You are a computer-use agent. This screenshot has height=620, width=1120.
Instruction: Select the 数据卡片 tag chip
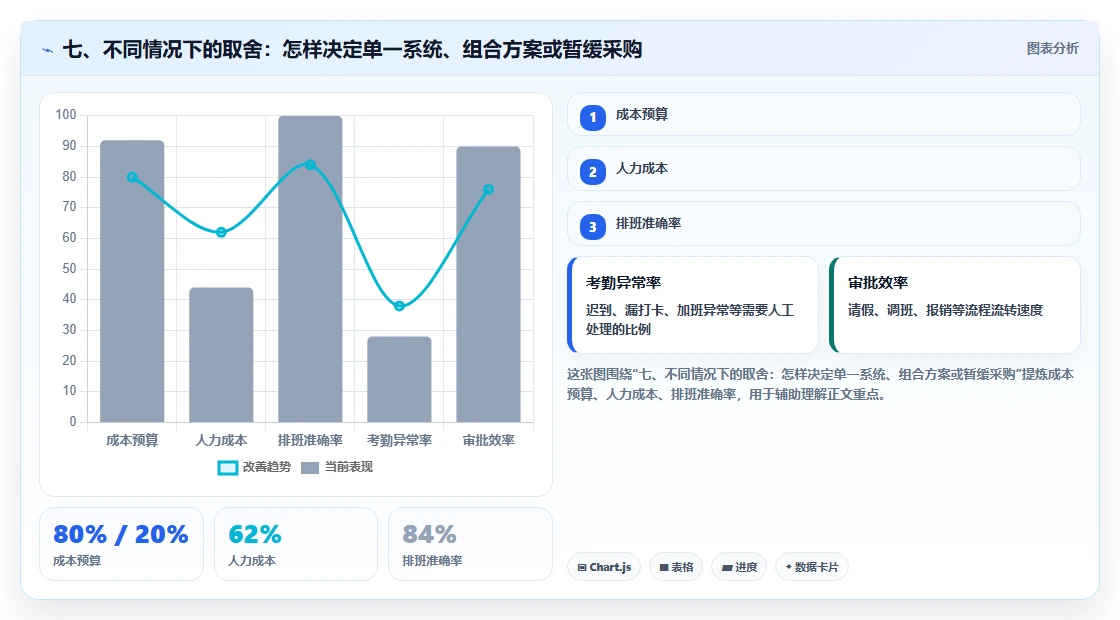coord(811,566)
